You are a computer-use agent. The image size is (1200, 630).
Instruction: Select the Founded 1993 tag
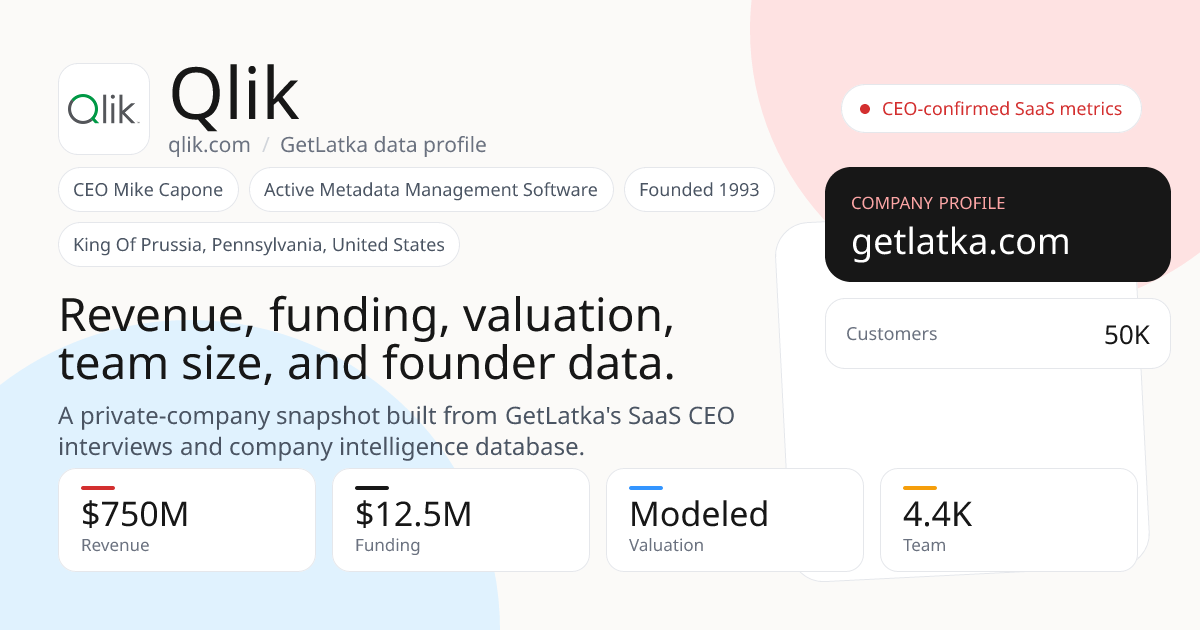[x=699, y=190]
